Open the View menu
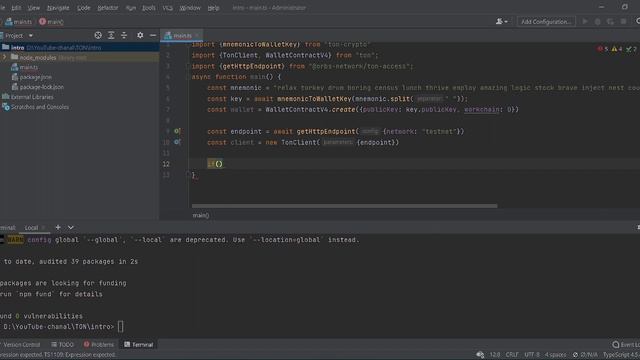Image resolution: width=640 pixels, height=360 pixels. 33,8
